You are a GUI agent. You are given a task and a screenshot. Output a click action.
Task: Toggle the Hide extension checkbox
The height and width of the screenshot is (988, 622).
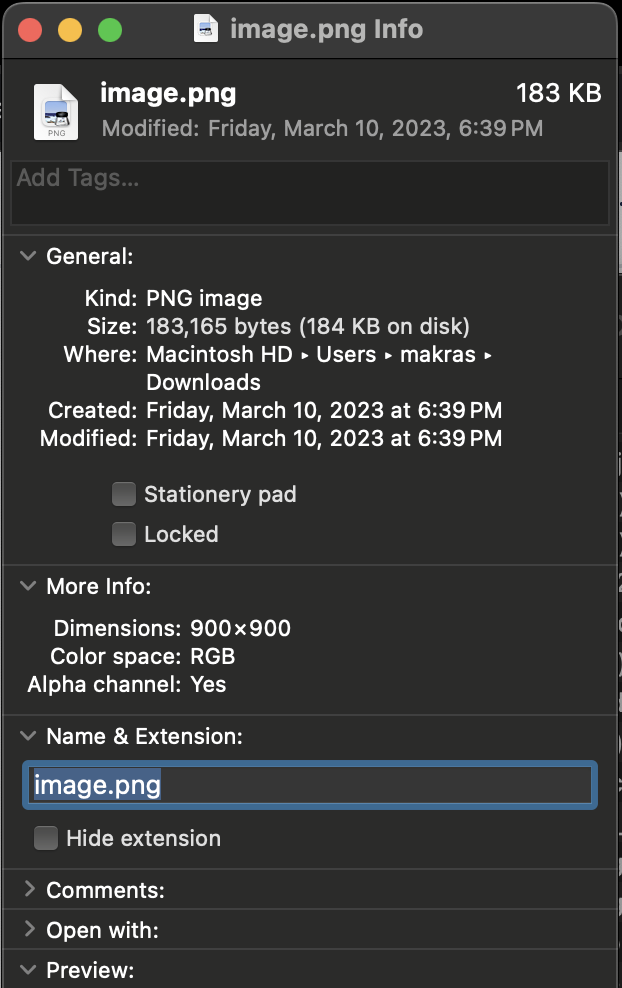(46, 838)
